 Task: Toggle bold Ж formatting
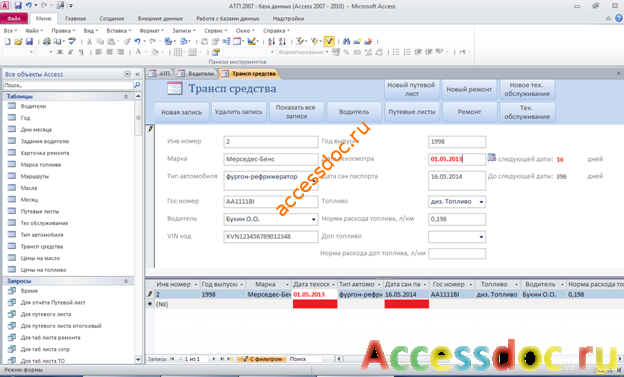click(x=60, y=52)
